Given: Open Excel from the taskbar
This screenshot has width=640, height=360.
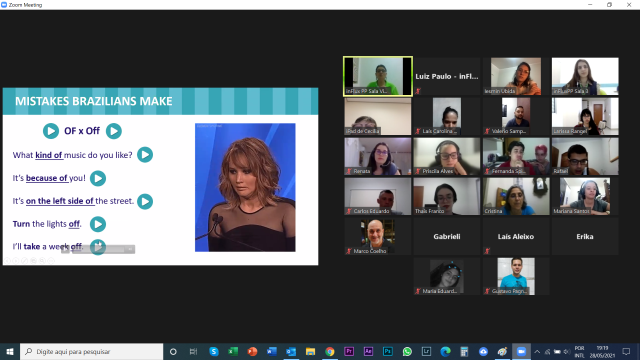Looking at the screenshot, I should pos(233,351).
